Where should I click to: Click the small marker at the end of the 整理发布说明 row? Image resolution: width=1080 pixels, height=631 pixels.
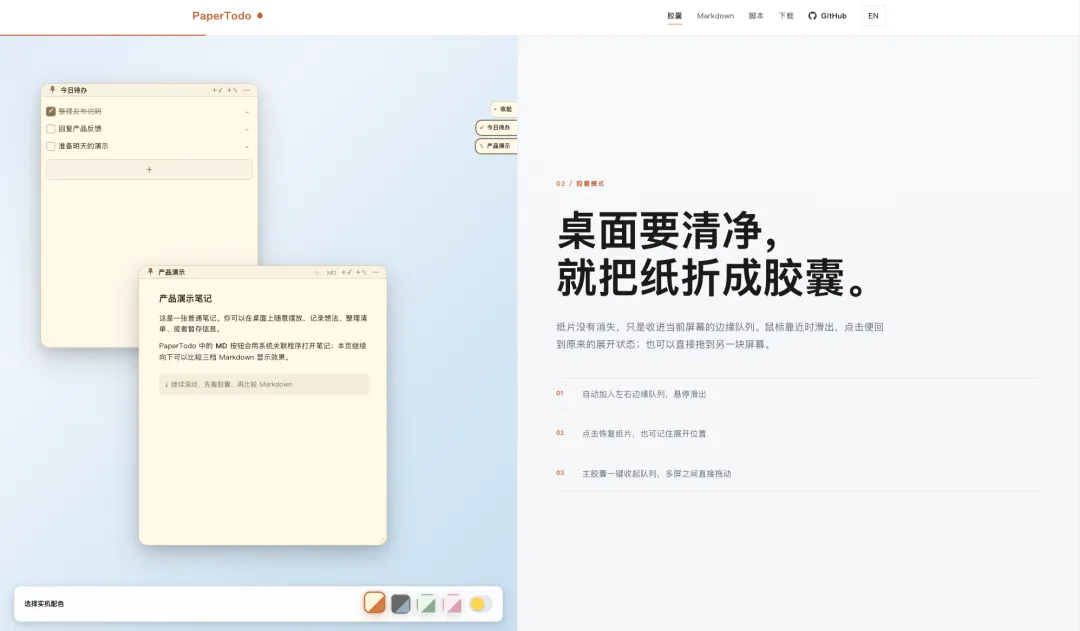click(x=247, y=112)
